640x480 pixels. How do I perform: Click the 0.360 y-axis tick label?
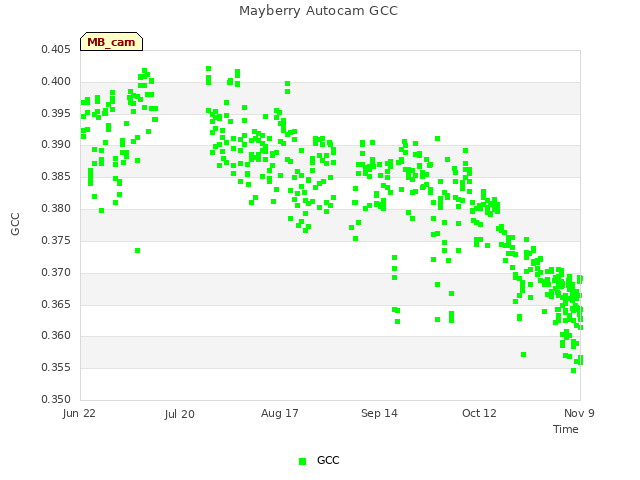[x=56, y=336]
